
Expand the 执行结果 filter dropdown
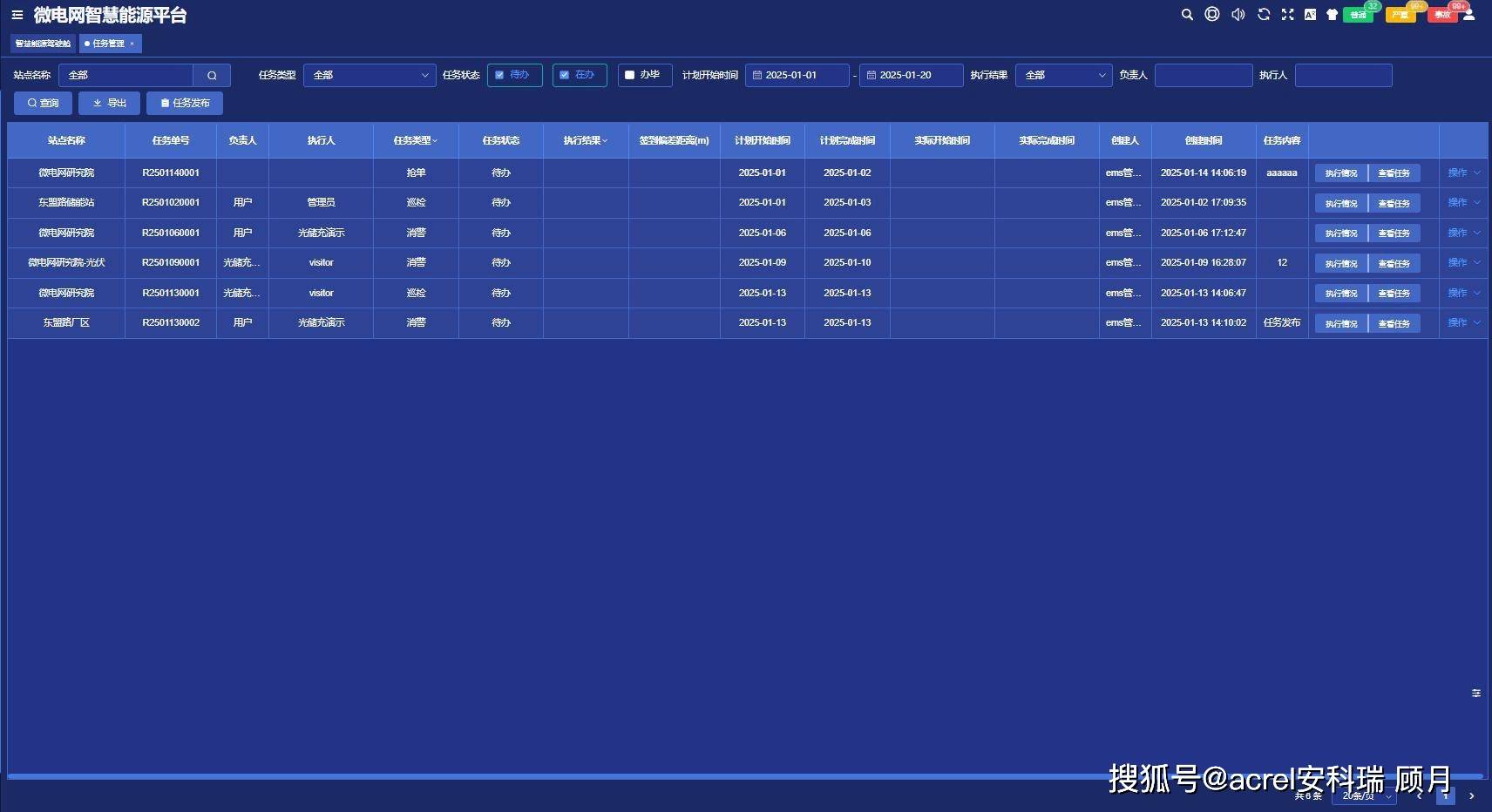tap(1063, 75)
